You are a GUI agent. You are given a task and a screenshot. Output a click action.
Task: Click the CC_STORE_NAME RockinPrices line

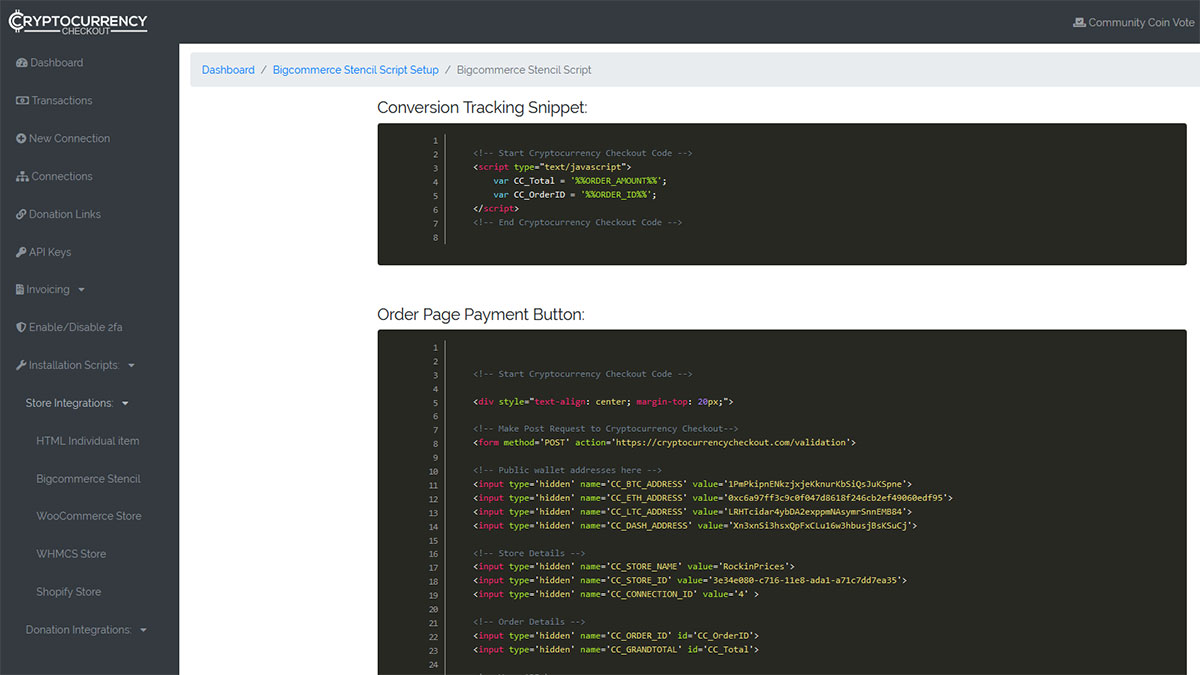coord(634,567)
